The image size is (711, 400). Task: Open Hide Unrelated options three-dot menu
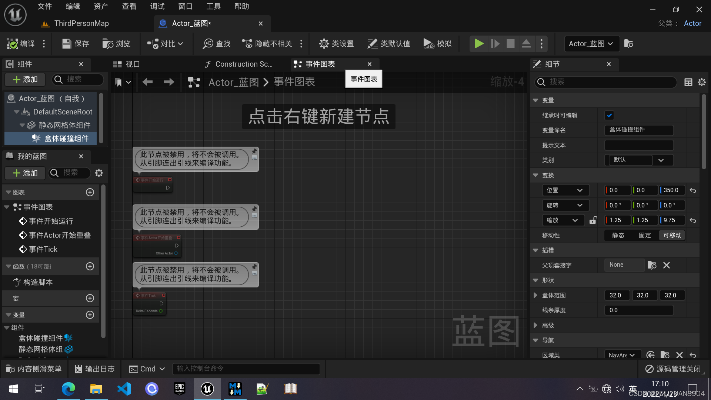coord(302,44)
